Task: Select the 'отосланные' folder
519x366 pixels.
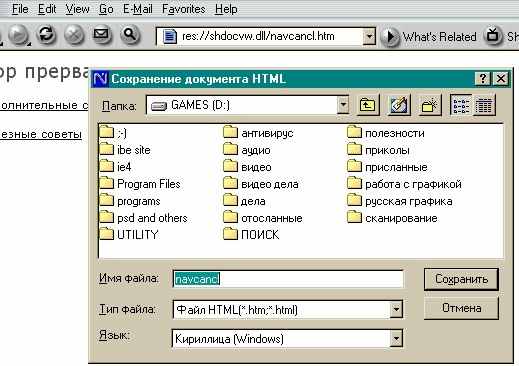Action: click(263, 218)
